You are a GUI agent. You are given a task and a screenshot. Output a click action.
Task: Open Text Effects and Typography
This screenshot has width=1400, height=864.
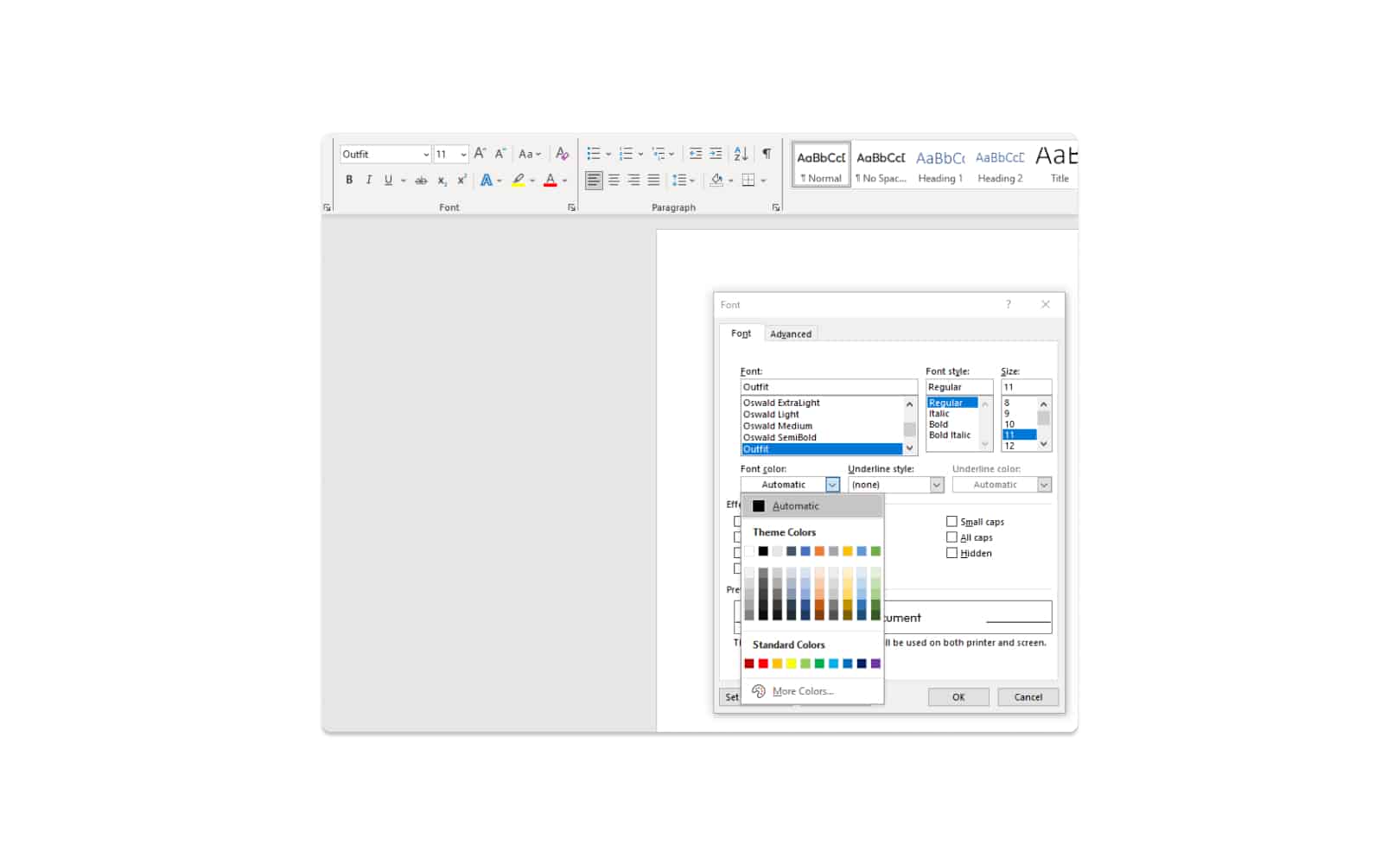coord(487,180)
